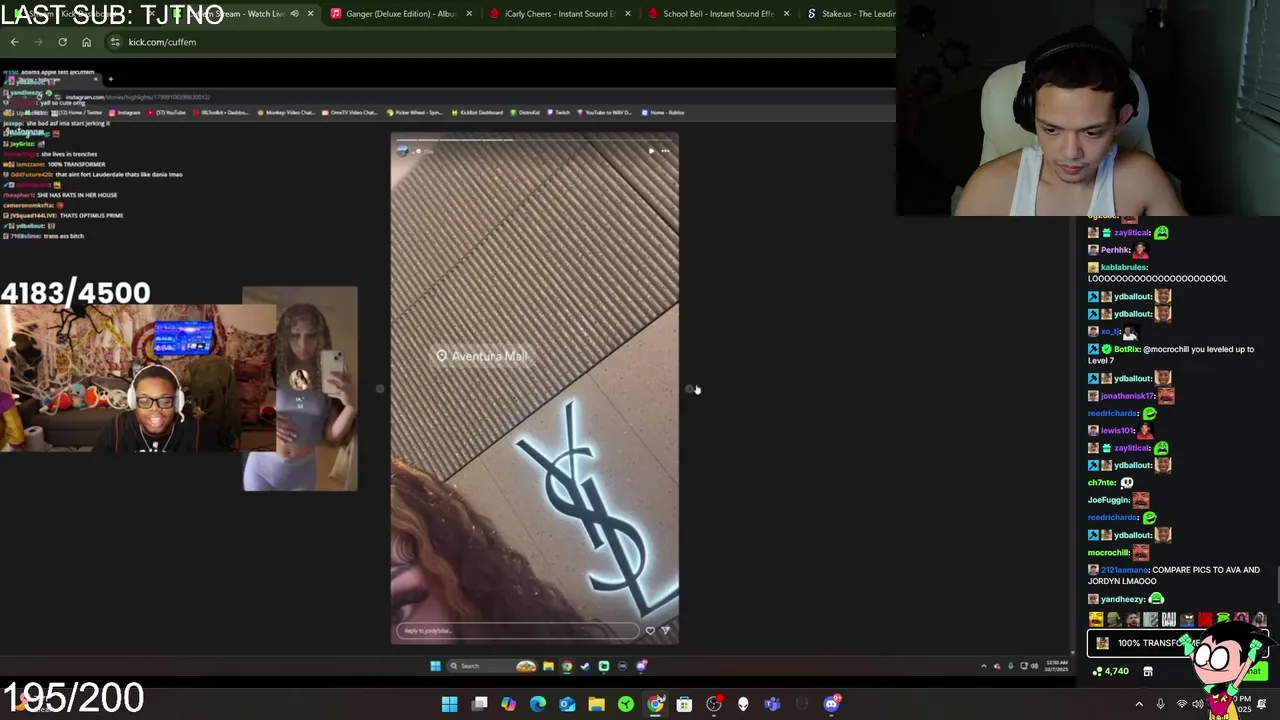This screenshot has height=720, width=1280.
Task: Open Google Chrome from the taskbar
Action: coord(655,704)
